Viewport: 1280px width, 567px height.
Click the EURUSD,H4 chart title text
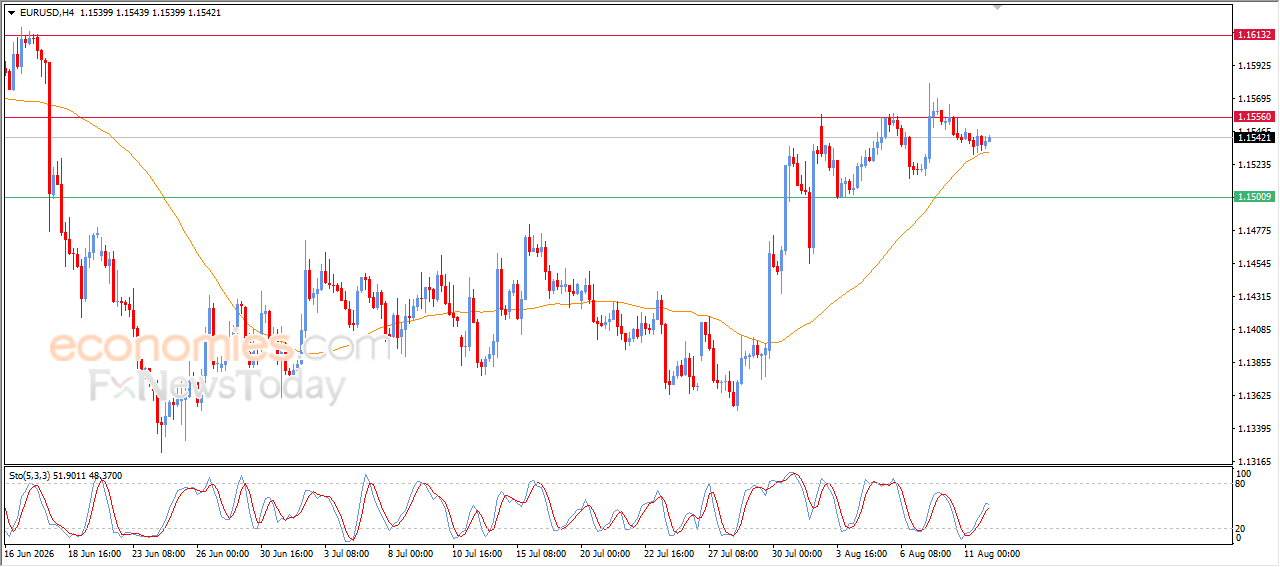46,13
